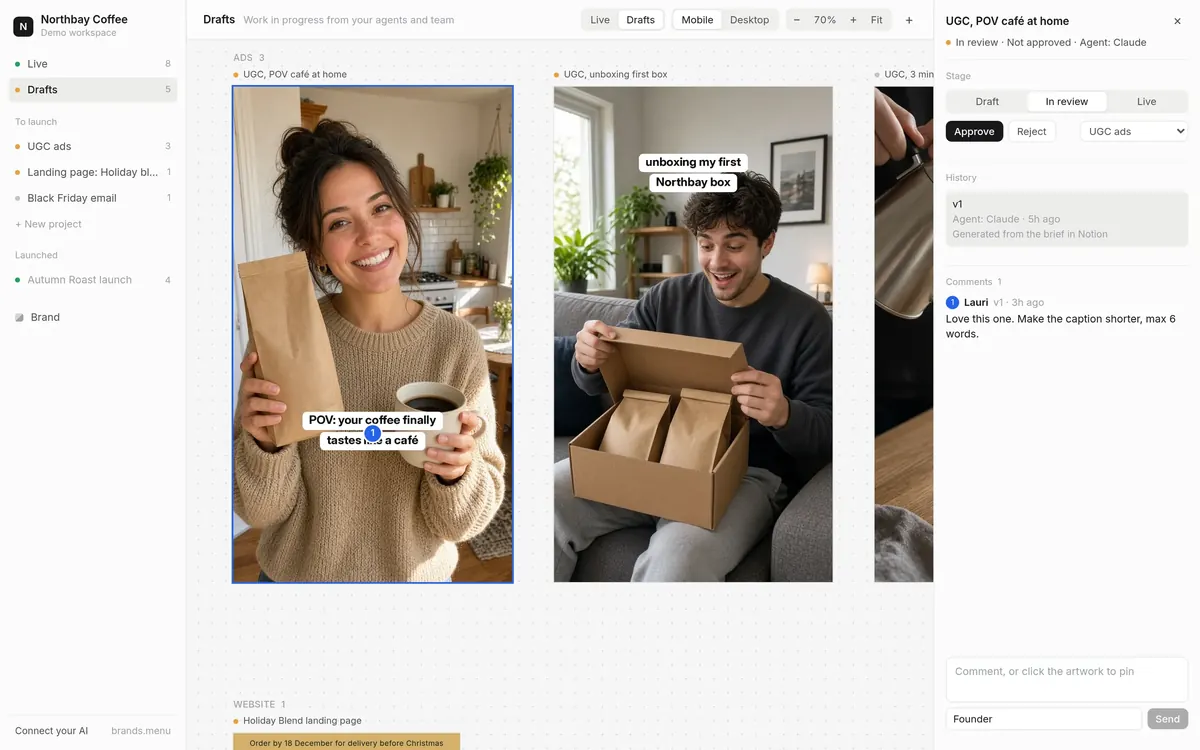1200x750 pixels.
Task: Click the Founder name input field
Action: coord(1044,719)
